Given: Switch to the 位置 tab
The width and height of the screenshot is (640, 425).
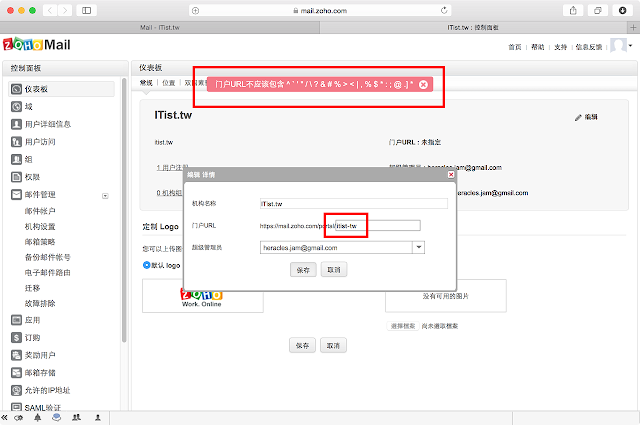Looking at the screenshot, I should [169, 83].
